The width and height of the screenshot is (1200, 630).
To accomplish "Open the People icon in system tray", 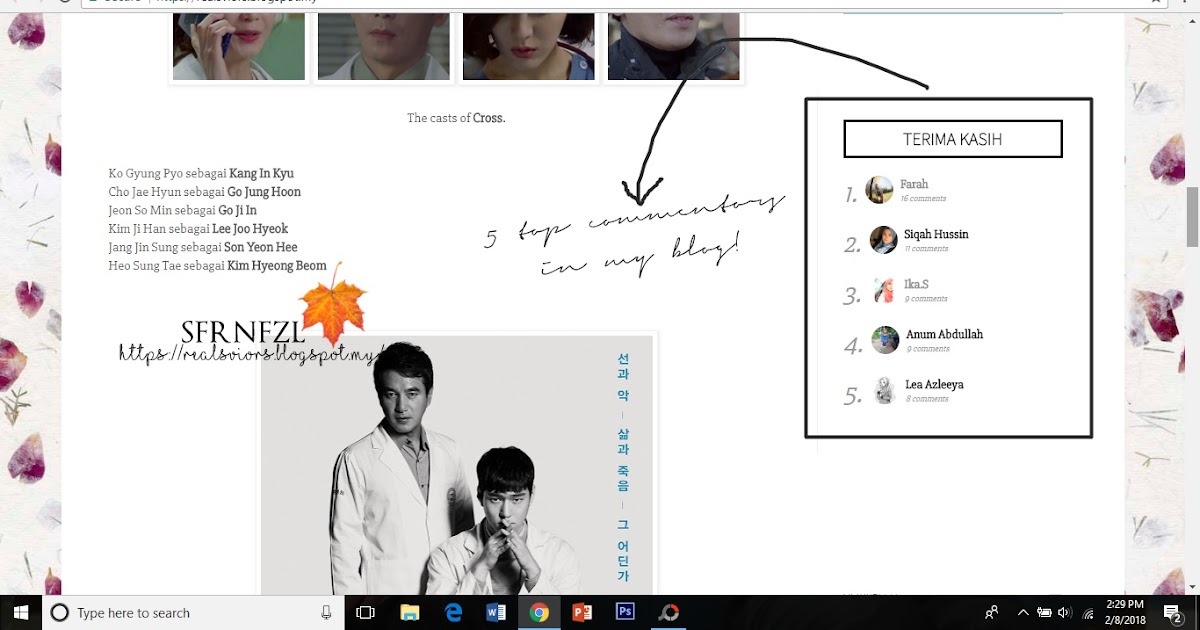I will coord(991,613).
